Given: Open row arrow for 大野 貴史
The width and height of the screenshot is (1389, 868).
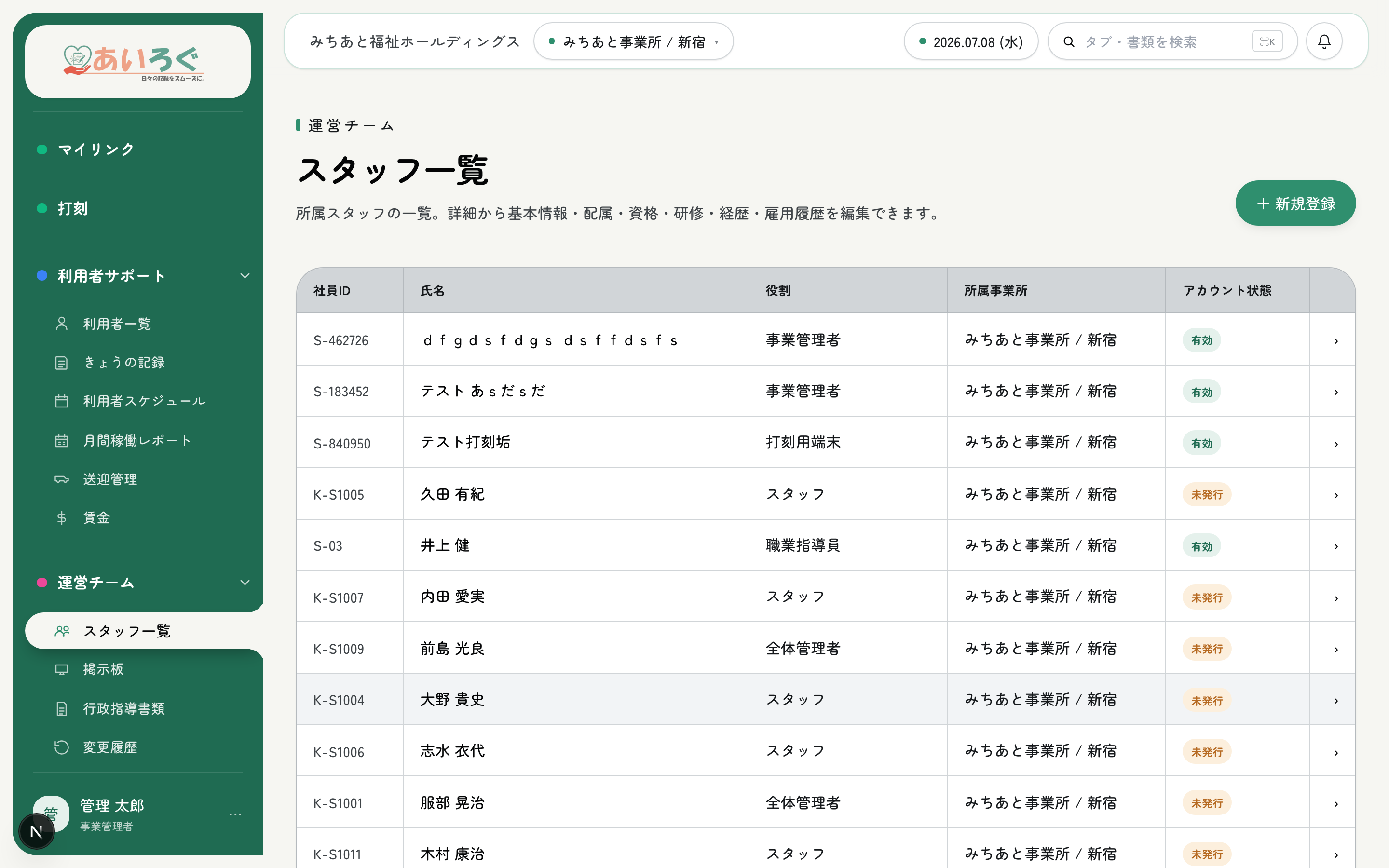Looking at the screenshot, I should coord(1336,701).
